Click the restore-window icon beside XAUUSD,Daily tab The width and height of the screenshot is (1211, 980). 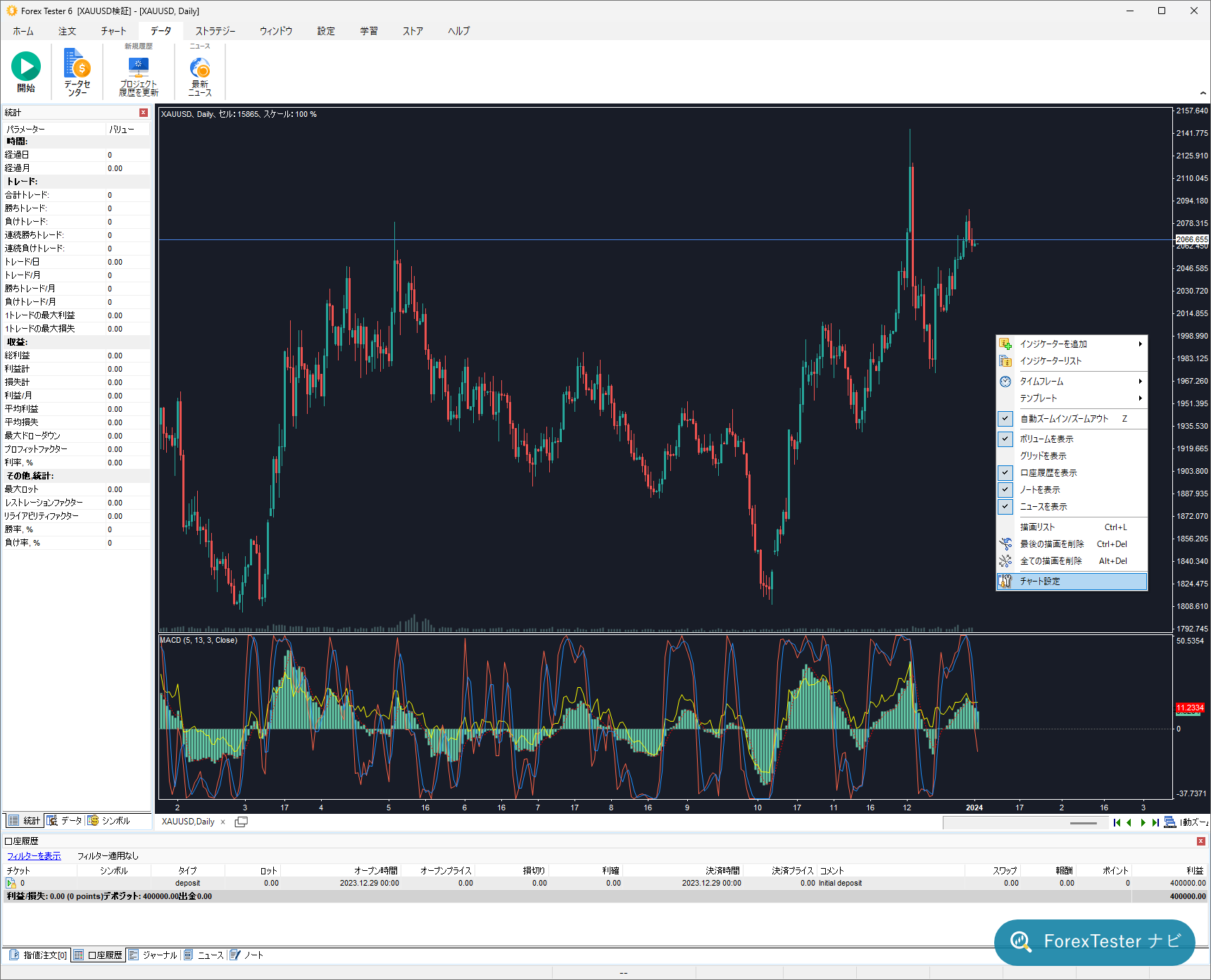point(241,822)
